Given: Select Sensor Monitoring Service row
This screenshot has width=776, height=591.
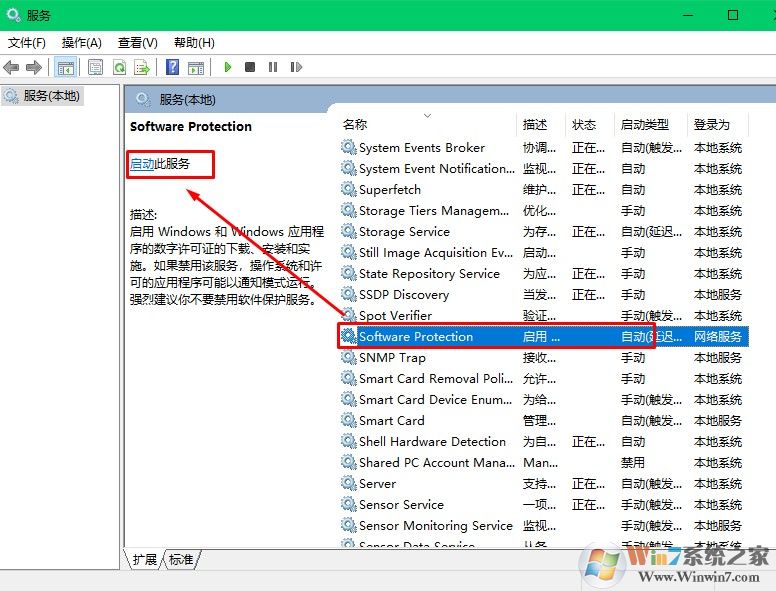Looking at the screenshot, I should click(x=544, y=525).
